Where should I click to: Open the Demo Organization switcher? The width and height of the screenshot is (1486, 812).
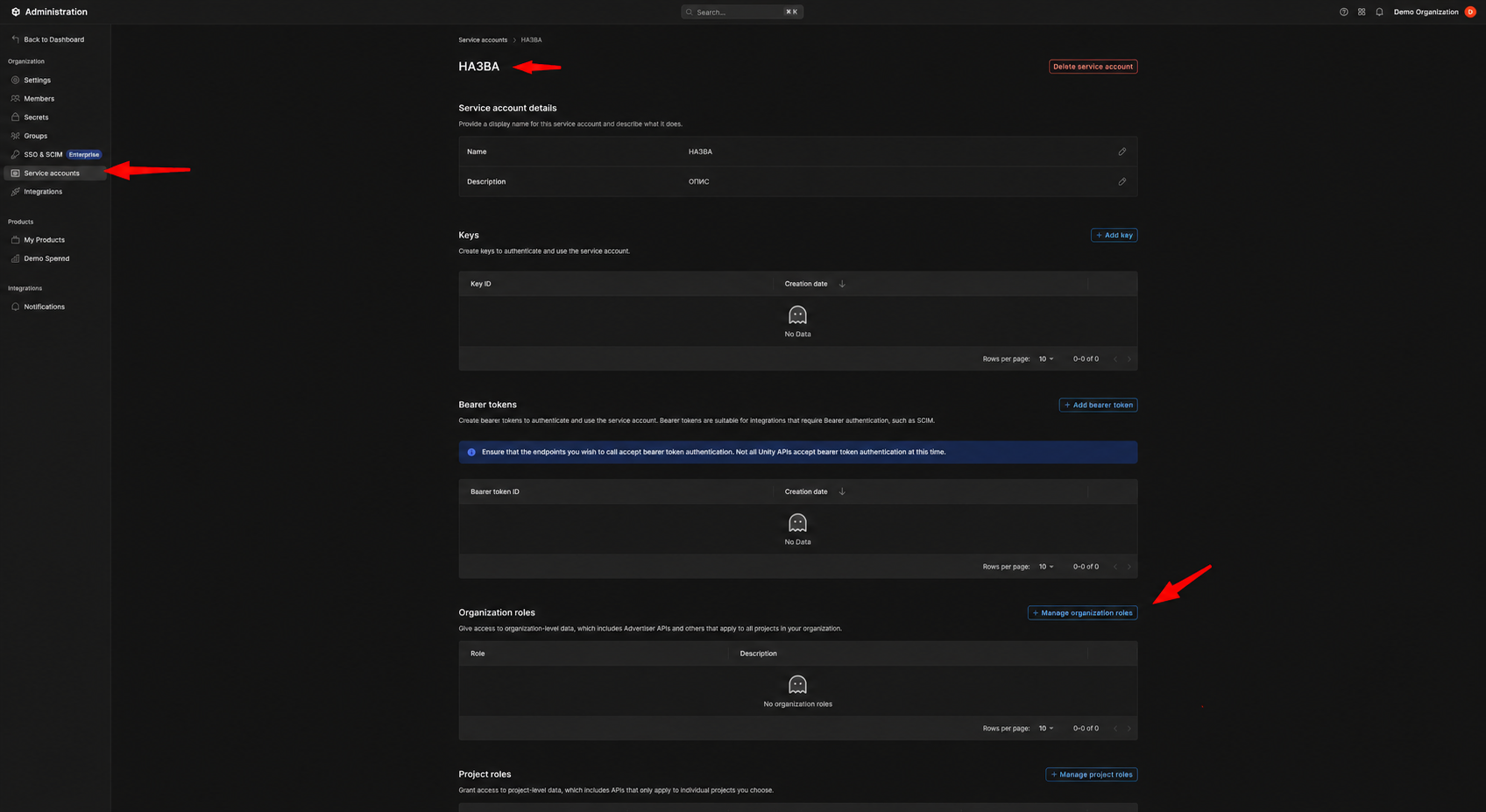coord(1426,12)
